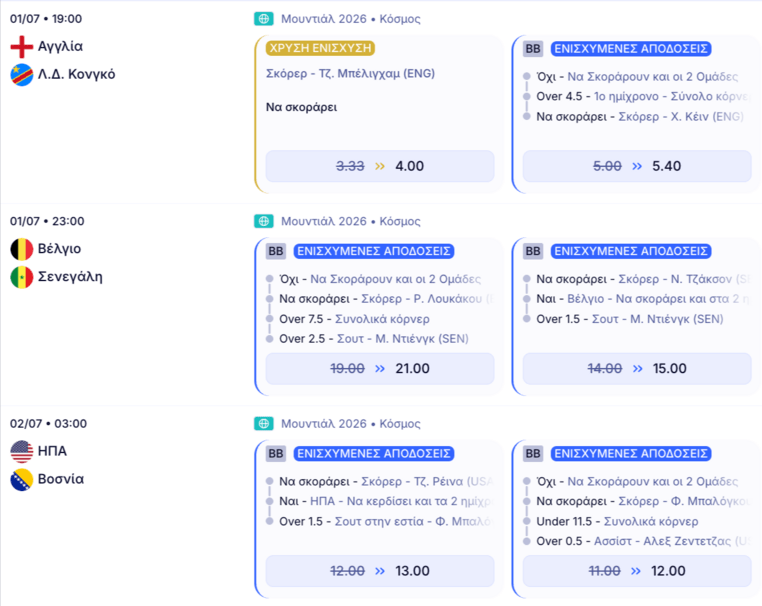This screenshot has width=762, height=606.
Task: Choose the 15.00 boosted odds
Action: pos(637,368)
